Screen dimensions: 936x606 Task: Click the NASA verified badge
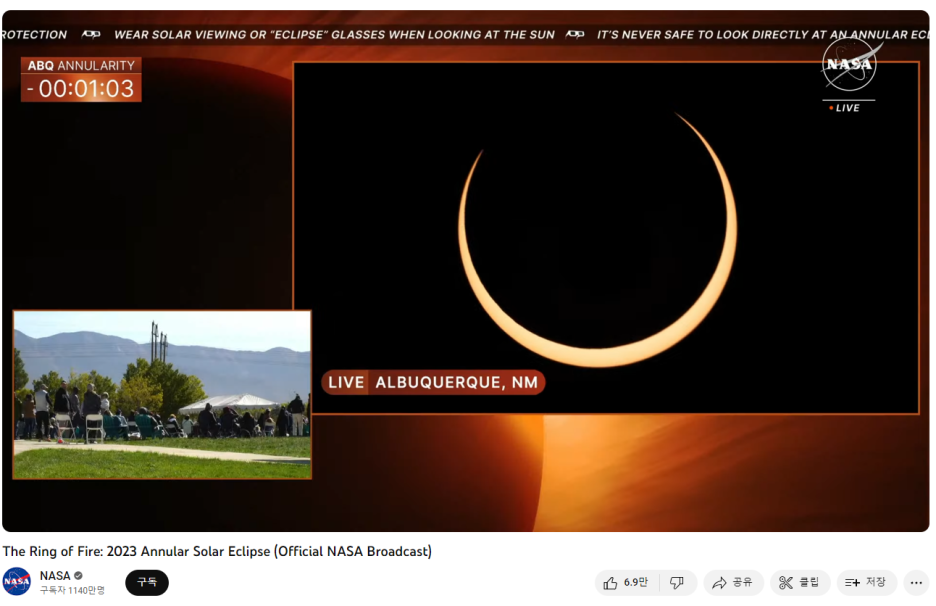coord(78,576)
